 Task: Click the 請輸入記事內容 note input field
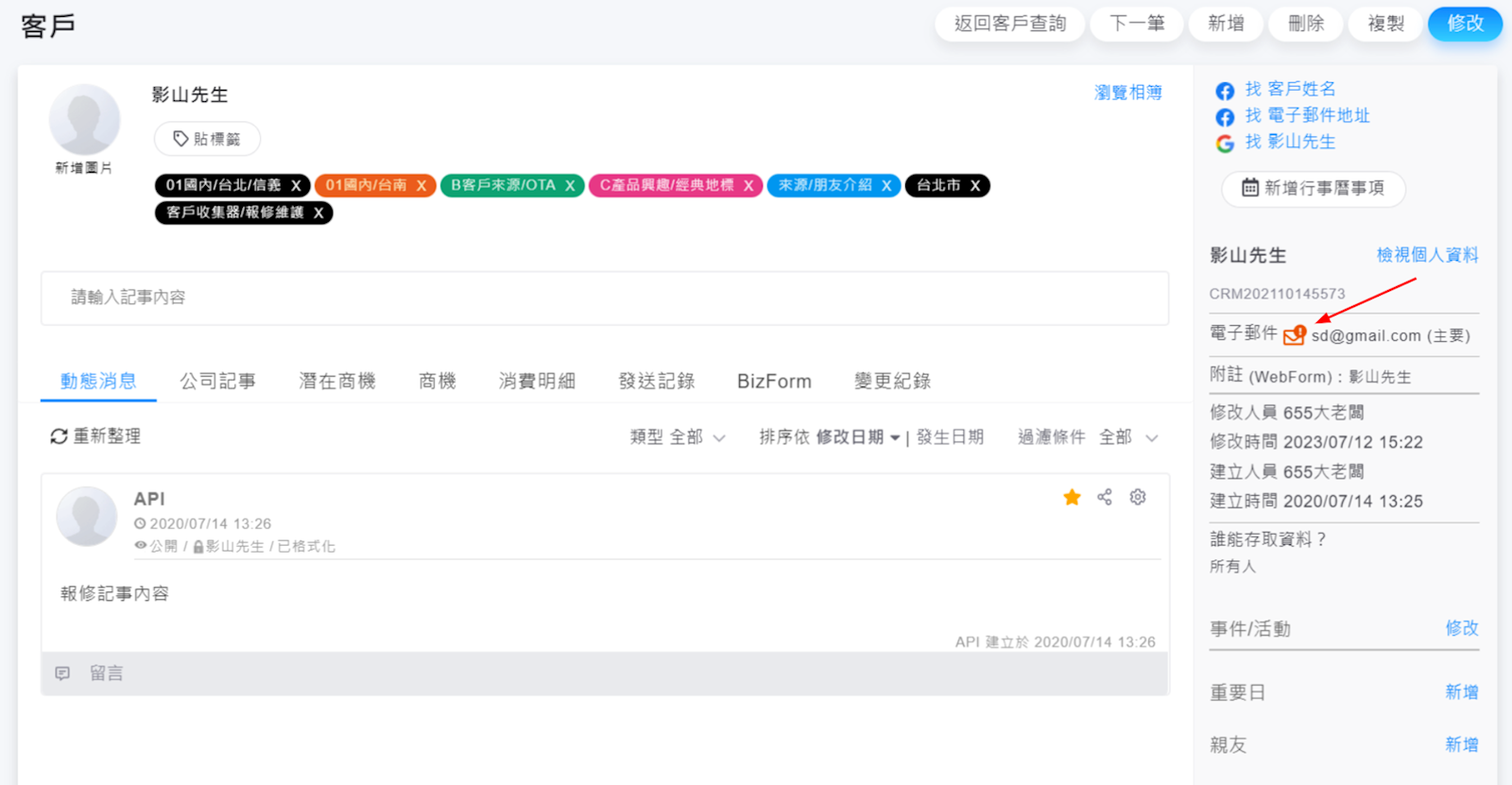click(x=605, y=298)
